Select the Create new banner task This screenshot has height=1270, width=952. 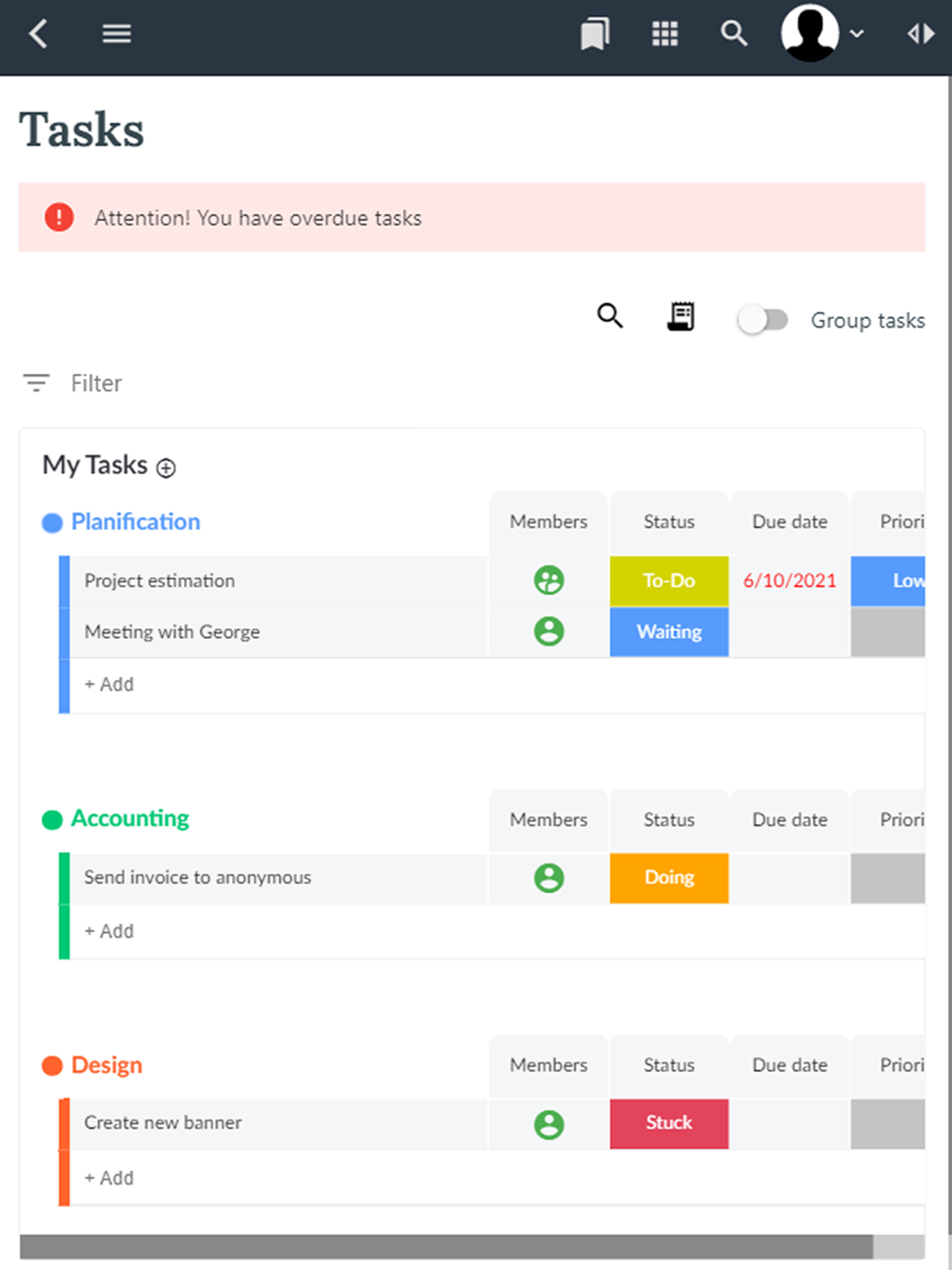[x=279, y=1123]
